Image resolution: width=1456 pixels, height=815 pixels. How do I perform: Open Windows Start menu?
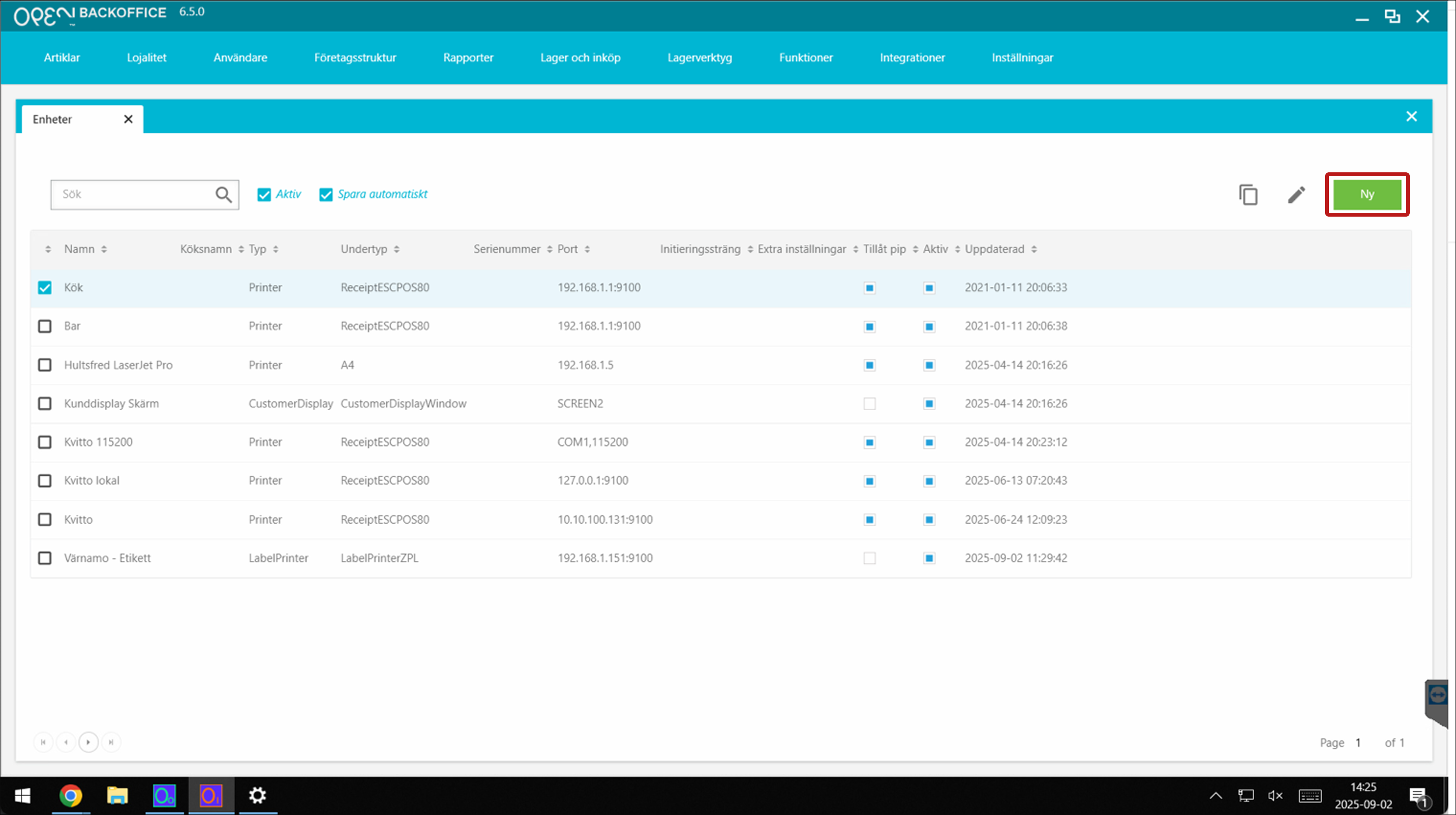23,796
